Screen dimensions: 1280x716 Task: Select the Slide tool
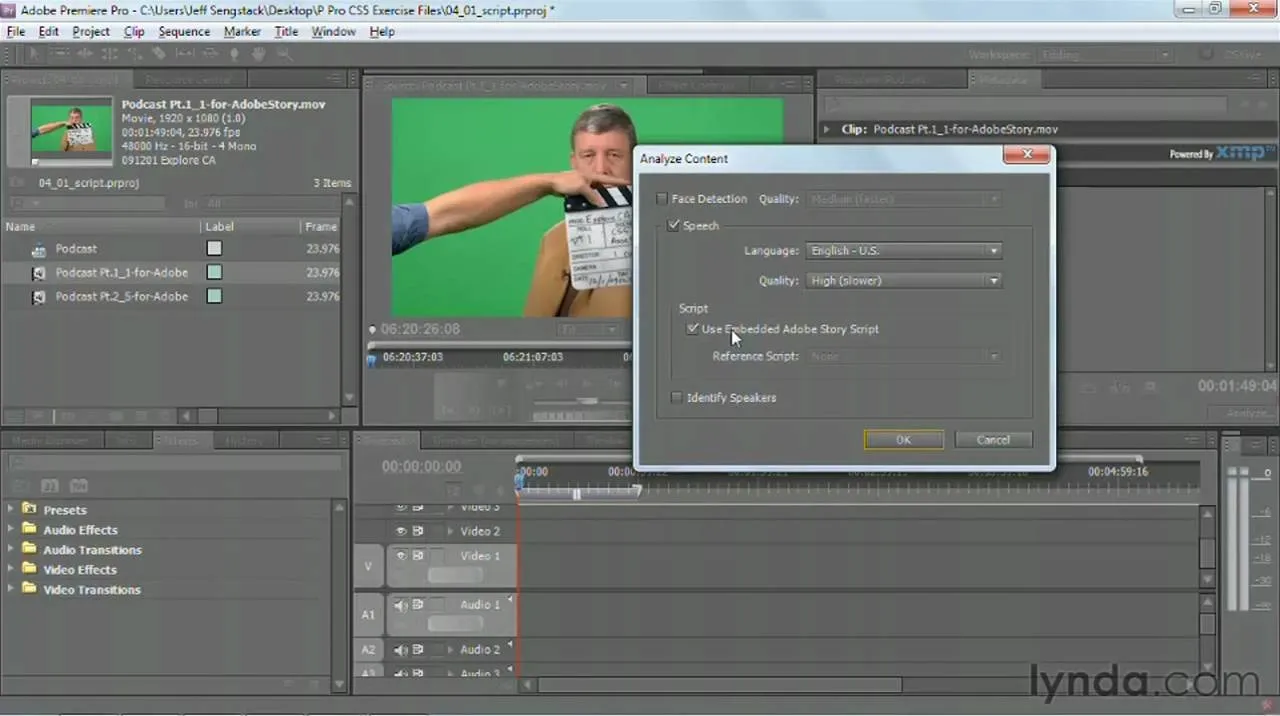(209, 54)
